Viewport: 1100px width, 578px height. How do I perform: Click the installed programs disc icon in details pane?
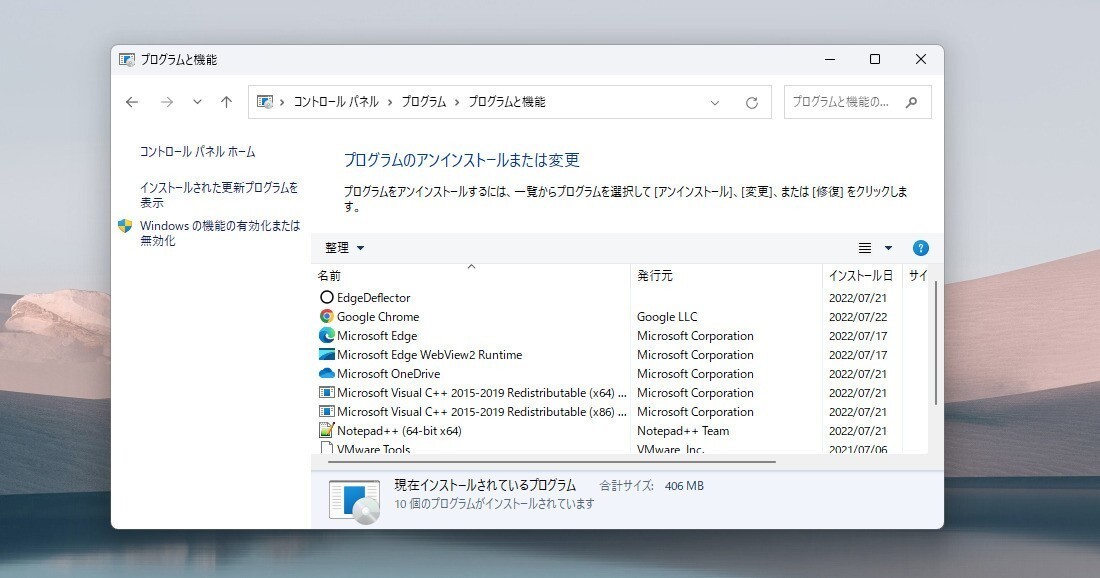click(x=355, y=501)
